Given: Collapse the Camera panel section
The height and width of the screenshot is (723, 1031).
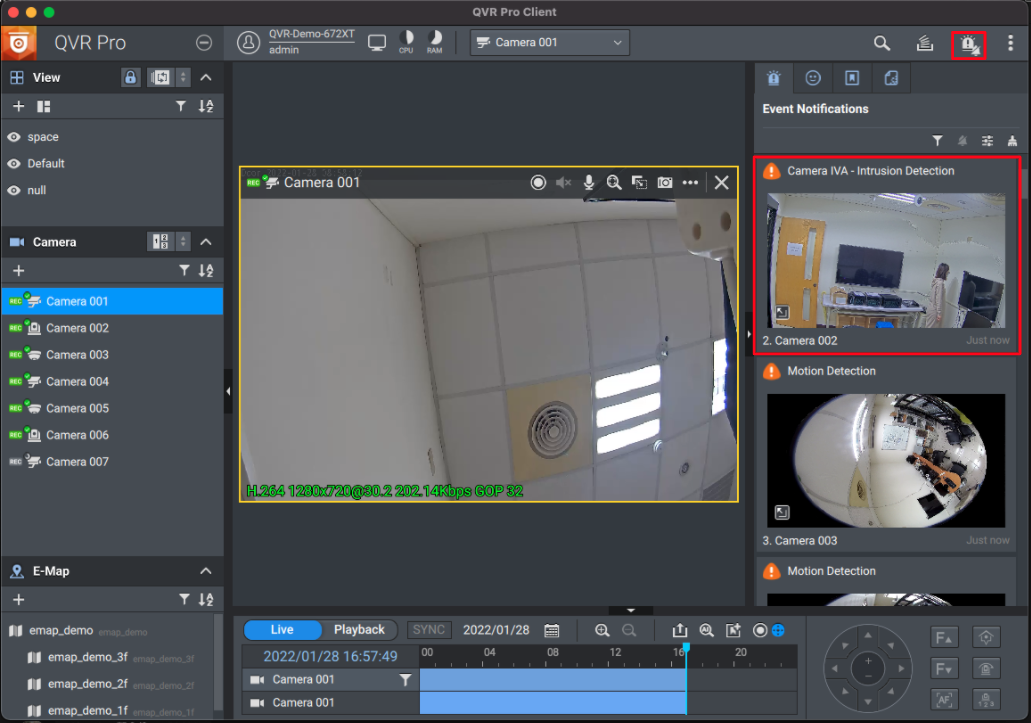Looking at the screenshot, I should pyautogui.click(x=206, y=242).
